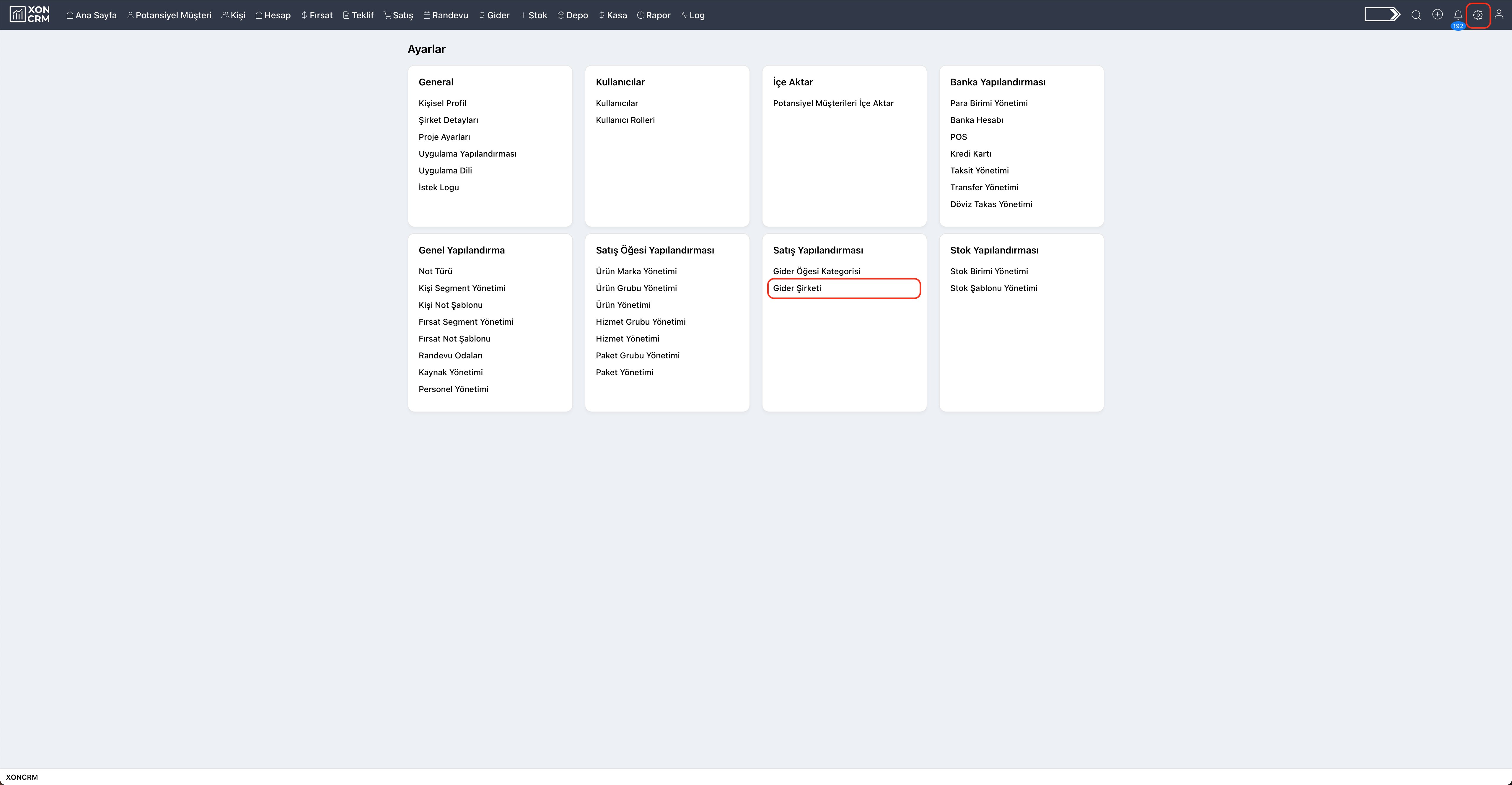Open the Log menu
The image size is (1512, 785).
coord(693,15)
